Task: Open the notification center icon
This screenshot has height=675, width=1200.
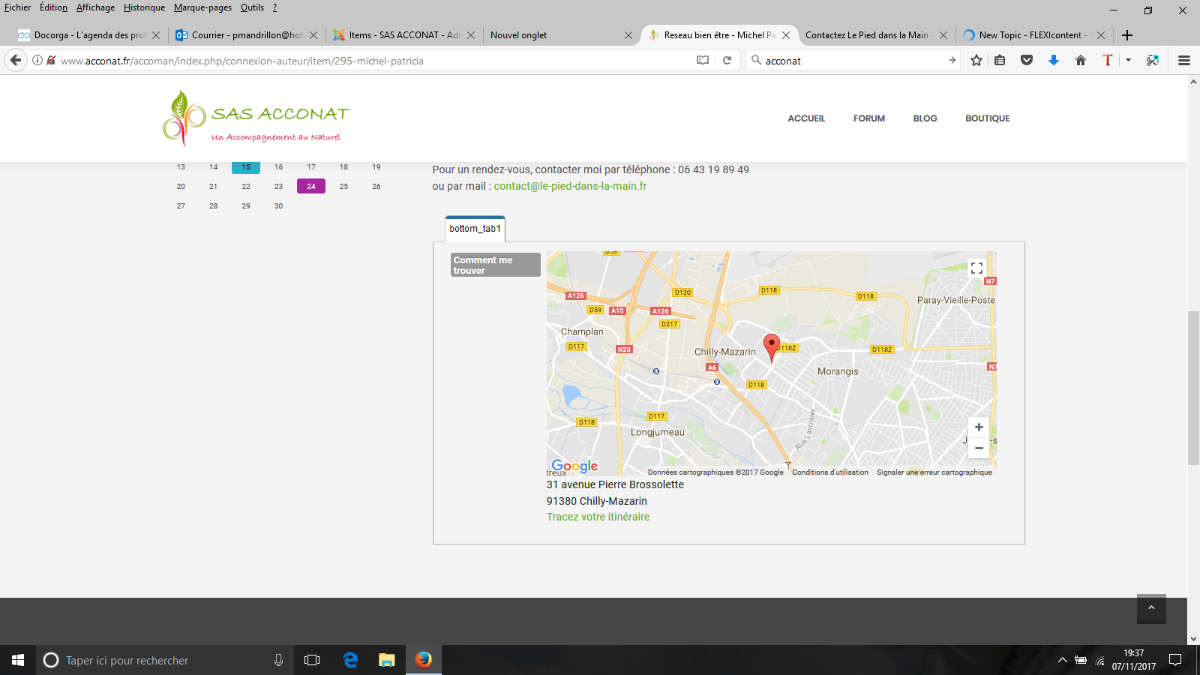Action: click(1175, 660)
